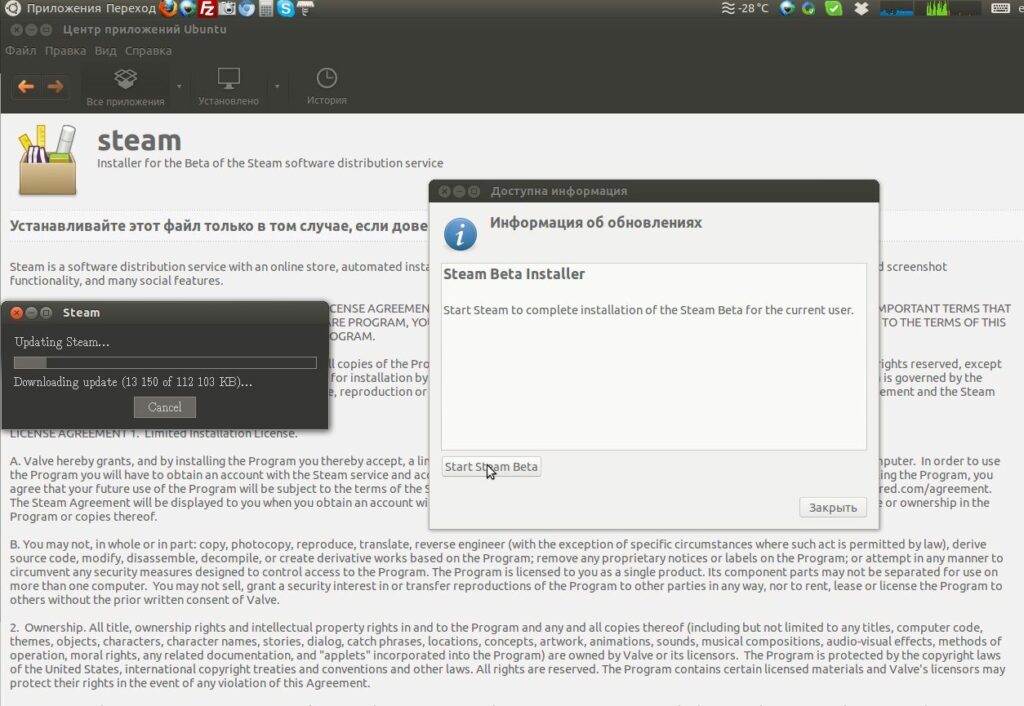Open the Dropbox tray indicator
Screen dimensions: 1024x706
[x=861, y=8]
